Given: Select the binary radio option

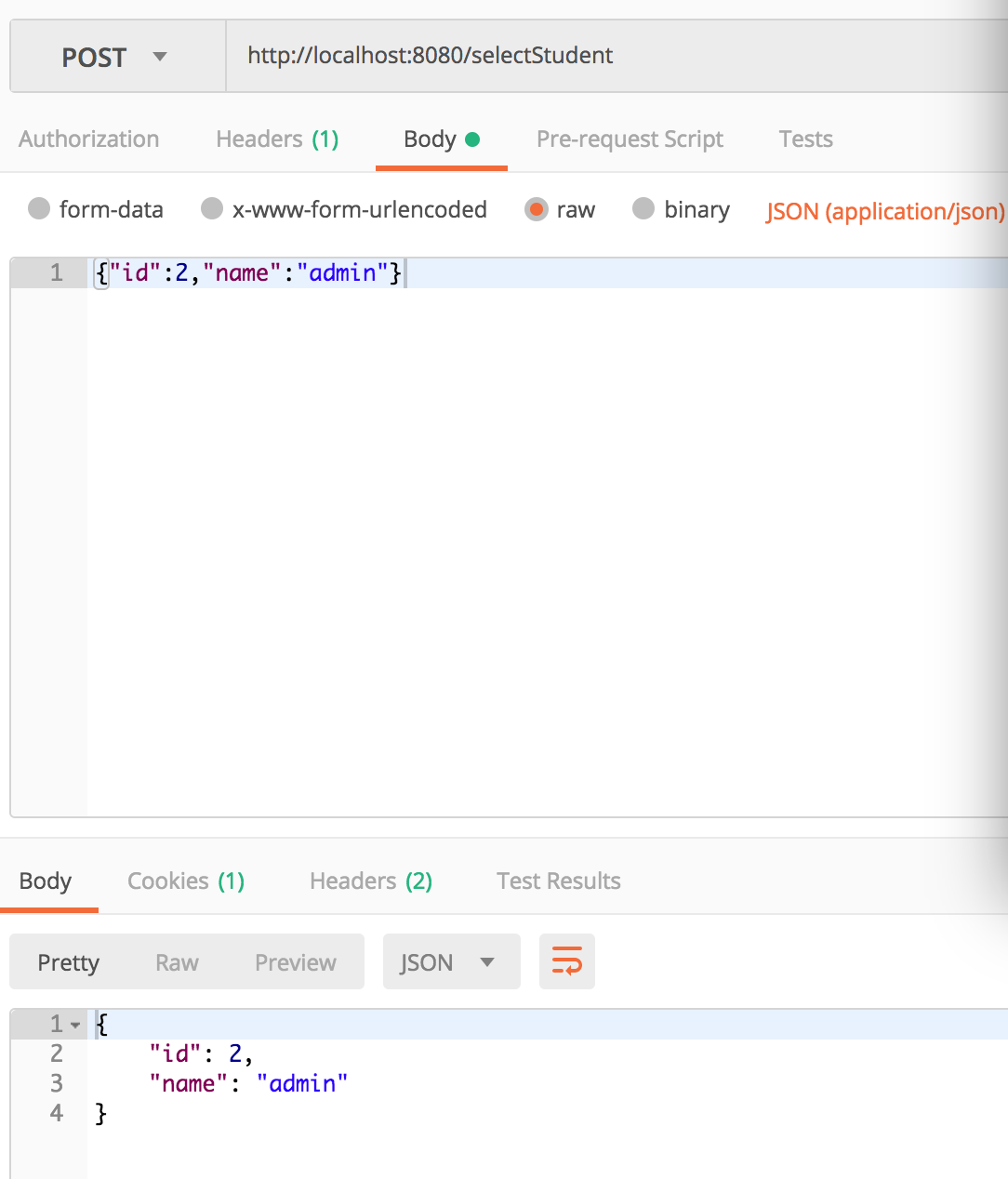Looking at the screenshot, I should click(643, 208).
